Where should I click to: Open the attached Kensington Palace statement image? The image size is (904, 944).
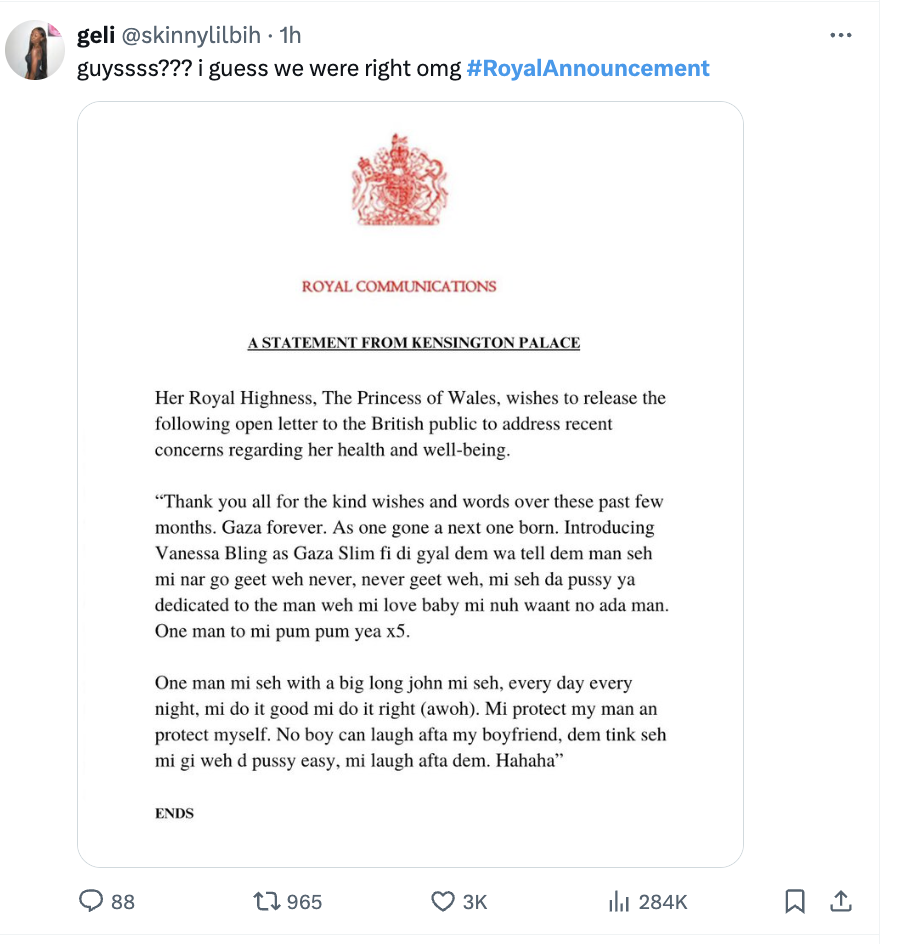click(x=410, y=485)
